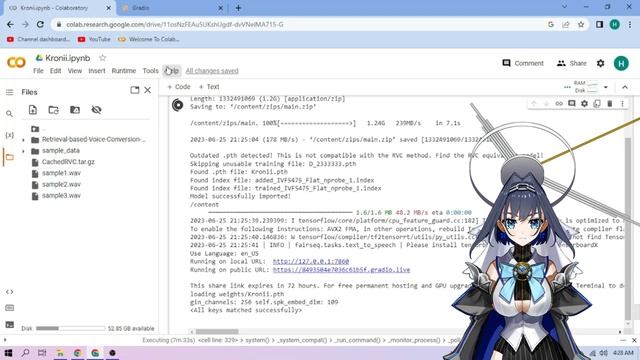This screenshot has height=360, width=640.
Task: Open File Explorer from taskbar
Action: (60, 353)
